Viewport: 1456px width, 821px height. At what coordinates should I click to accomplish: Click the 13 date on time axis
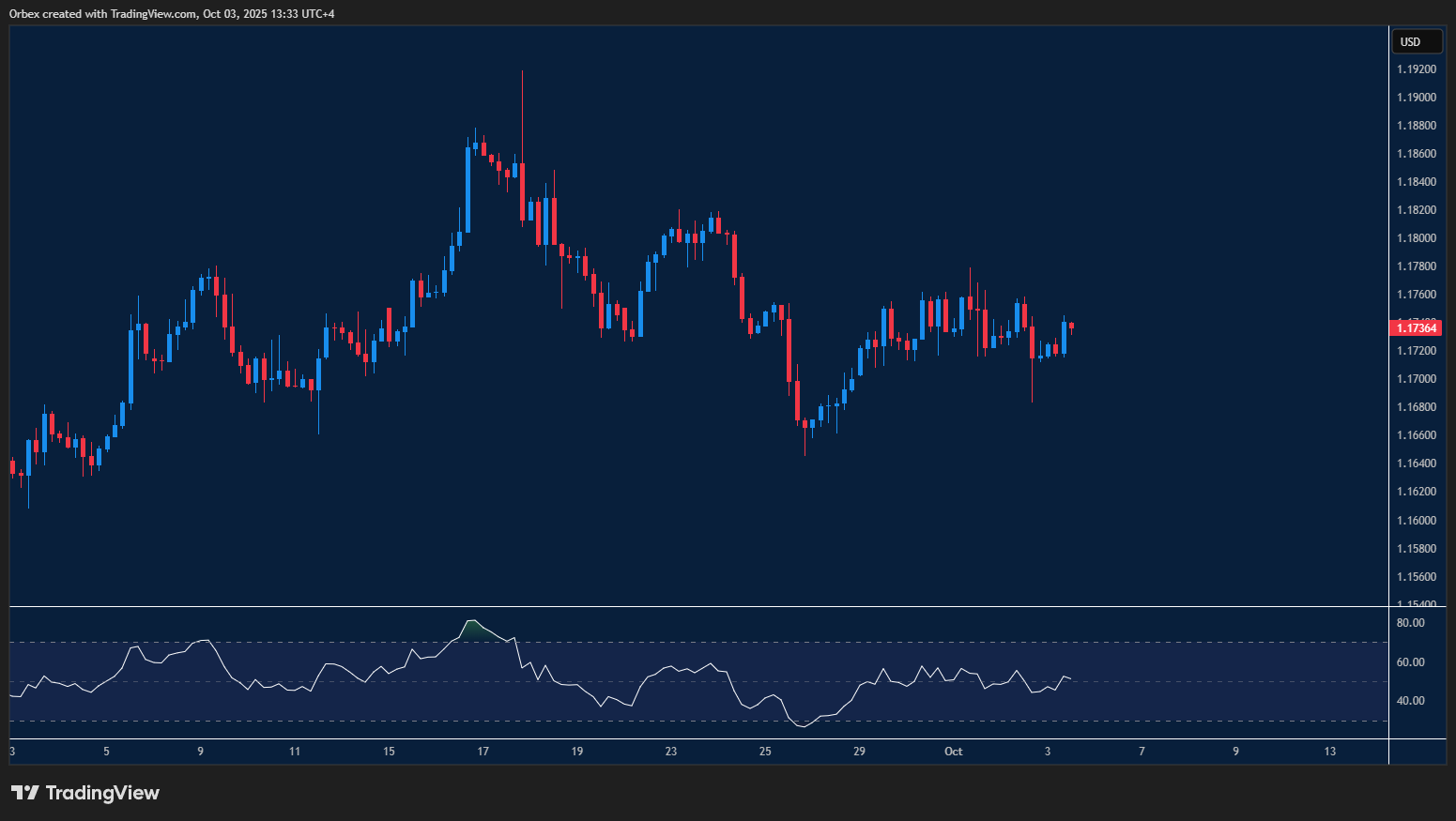(1329, 752)
